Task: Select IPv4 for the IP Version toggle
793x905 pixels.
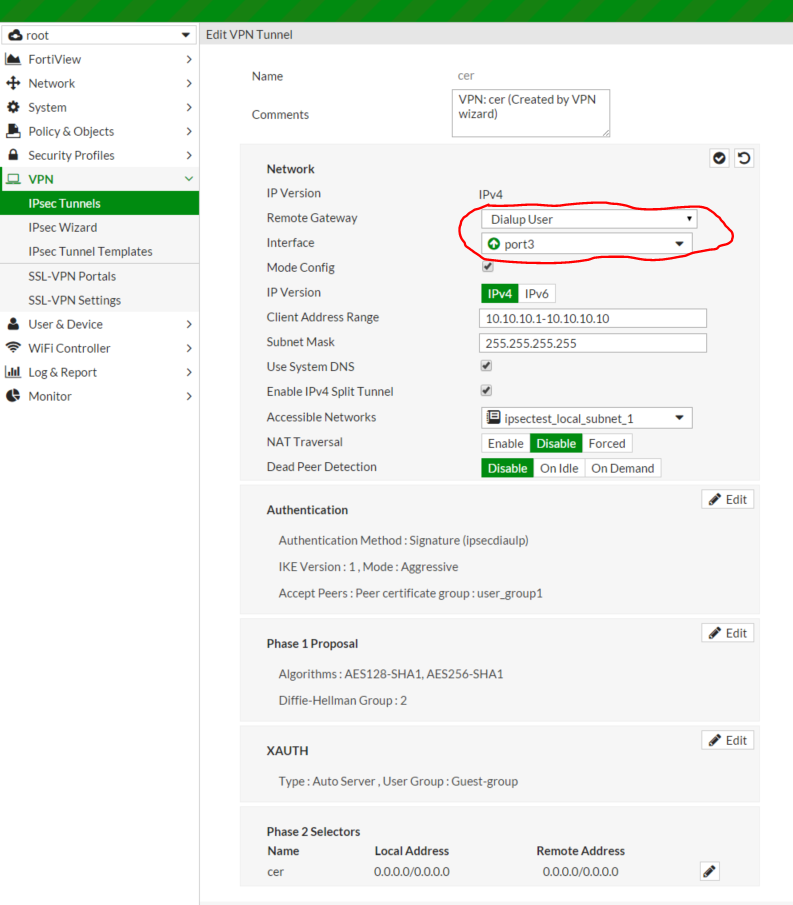Action: pyautogui.click(x=500, y=294)
